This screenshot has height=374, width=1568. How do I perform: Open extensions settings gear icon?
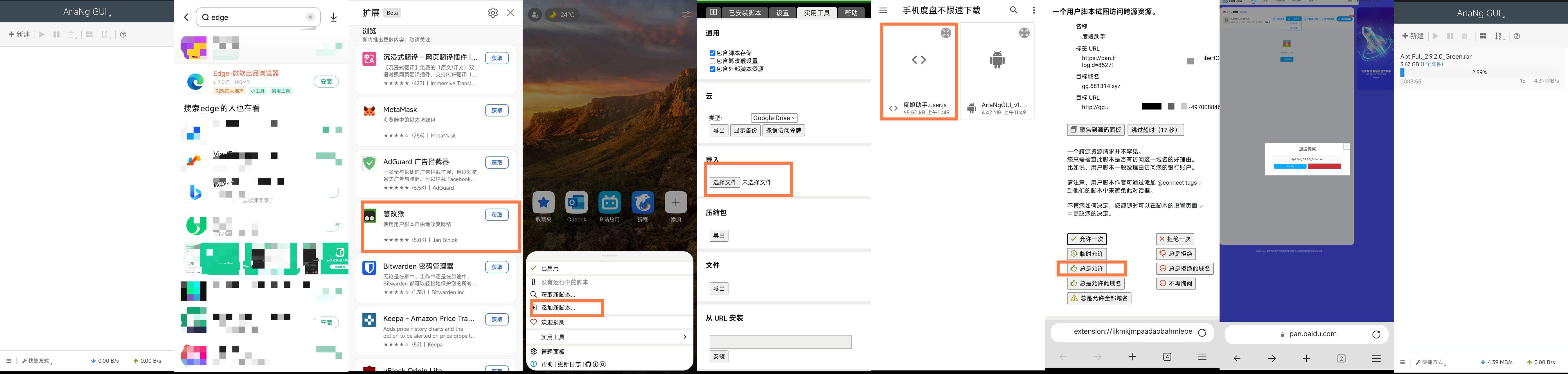(x=493, y=13)
